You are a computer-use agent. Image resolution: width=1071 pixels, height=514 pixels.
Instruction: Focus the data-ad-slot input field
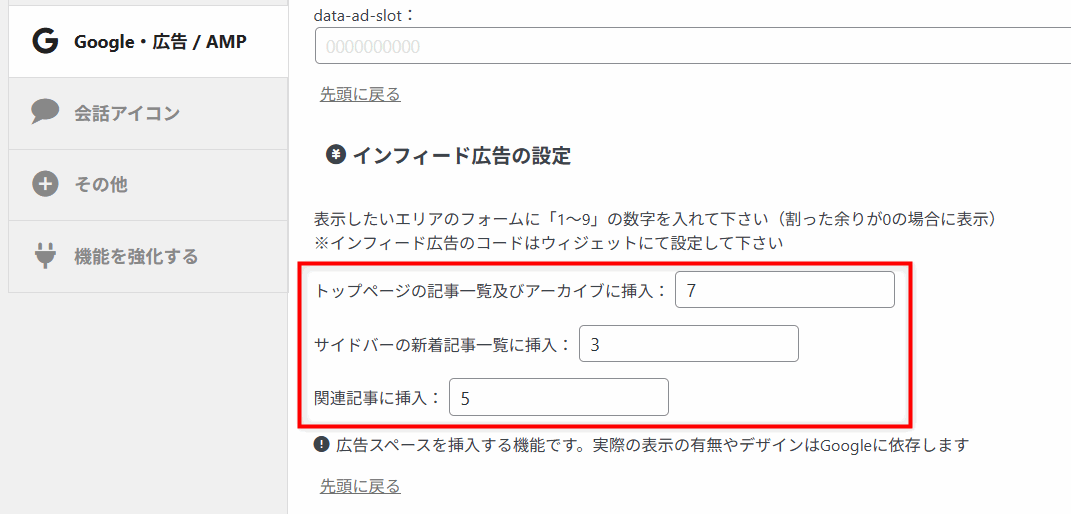[x=693, y=46]
